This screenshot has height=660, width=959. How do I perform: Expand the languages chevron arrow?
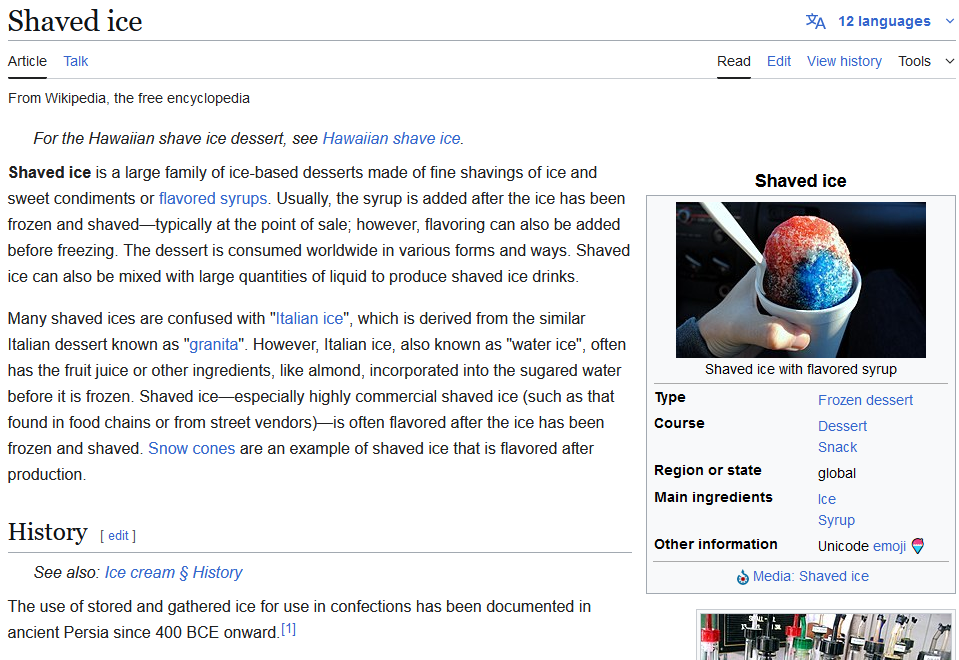(x=949, y=21)
